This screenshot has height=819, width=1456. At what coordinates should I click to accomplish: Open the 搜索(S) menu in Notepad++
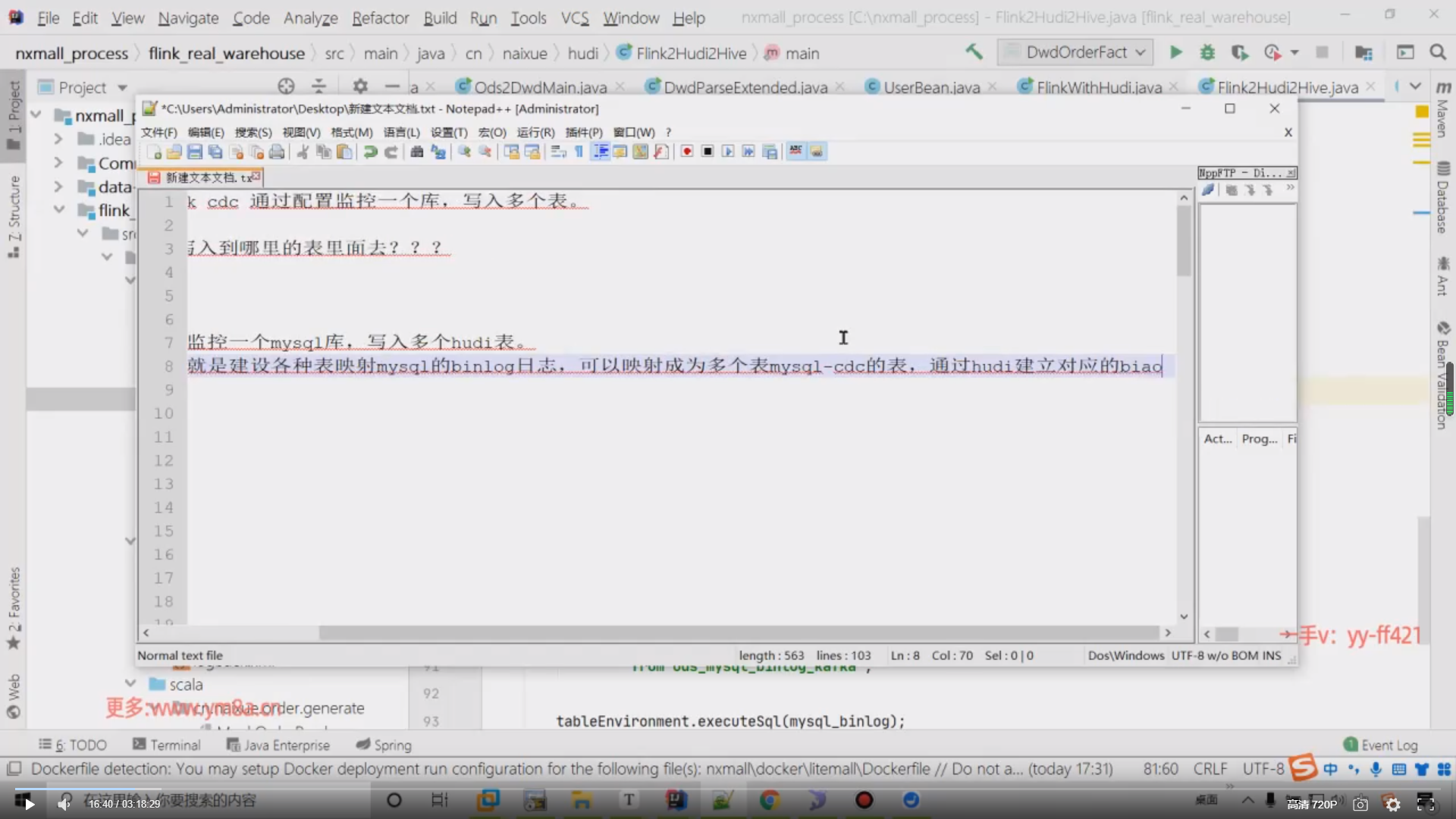point(253,132)
